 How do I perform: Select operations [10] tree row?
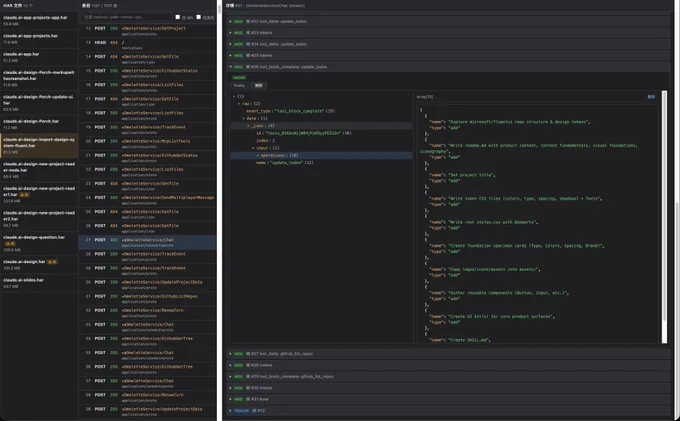tap(321, 155)
